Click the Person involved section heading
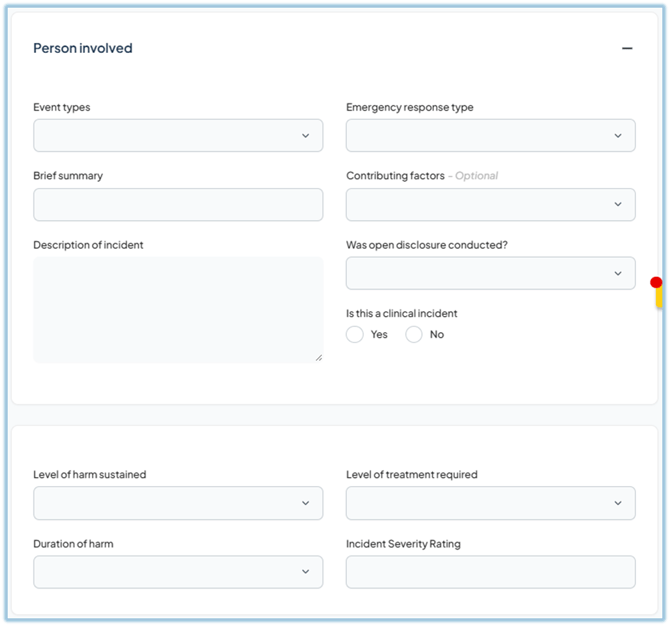This screenshot has width=670, height=626. click(x=83, y=48)
